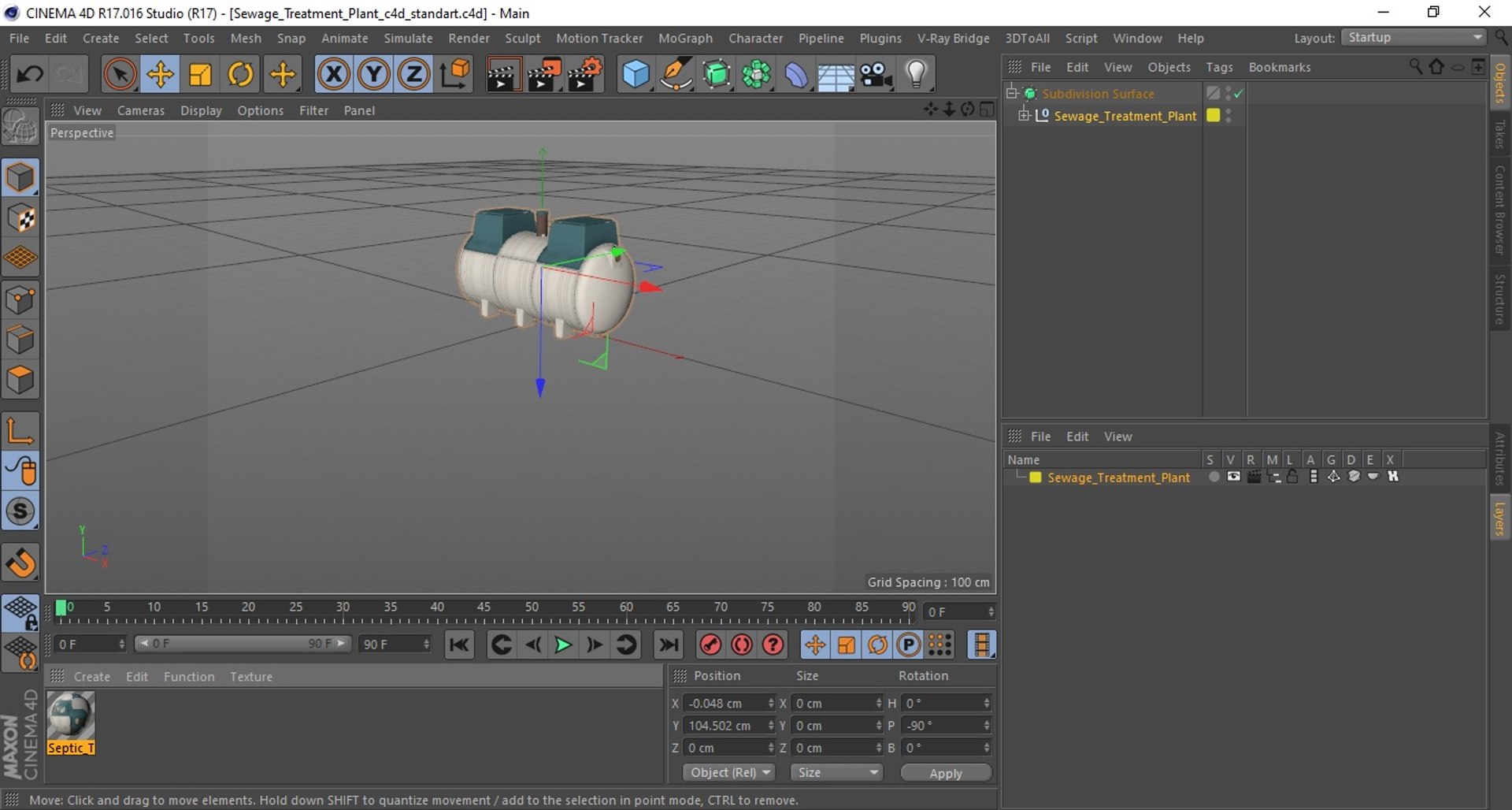Switch to Model mode

[x=20, y=177]
